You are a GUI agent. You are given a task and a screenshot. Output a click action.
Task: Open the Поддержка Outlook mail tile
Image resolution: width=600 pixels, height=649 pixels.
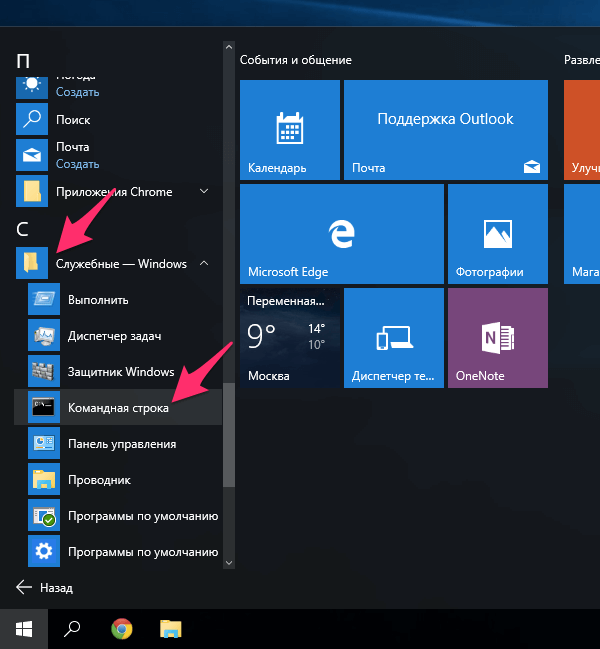coord(446,130)
